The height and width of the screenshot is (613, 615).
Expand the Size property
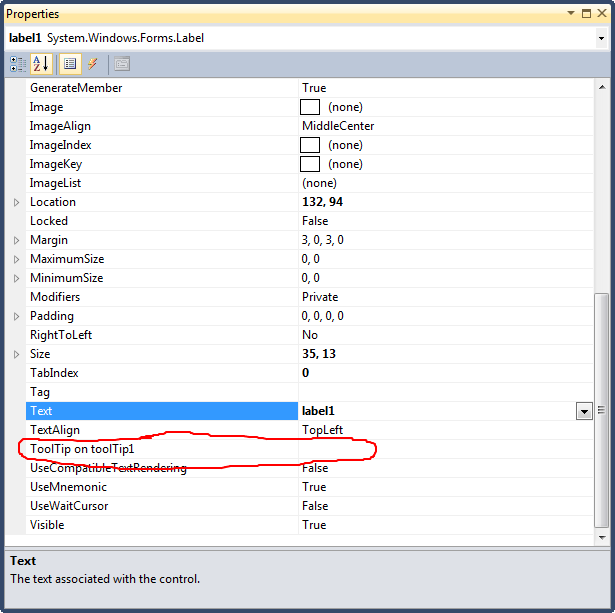[x=16, y=355]
